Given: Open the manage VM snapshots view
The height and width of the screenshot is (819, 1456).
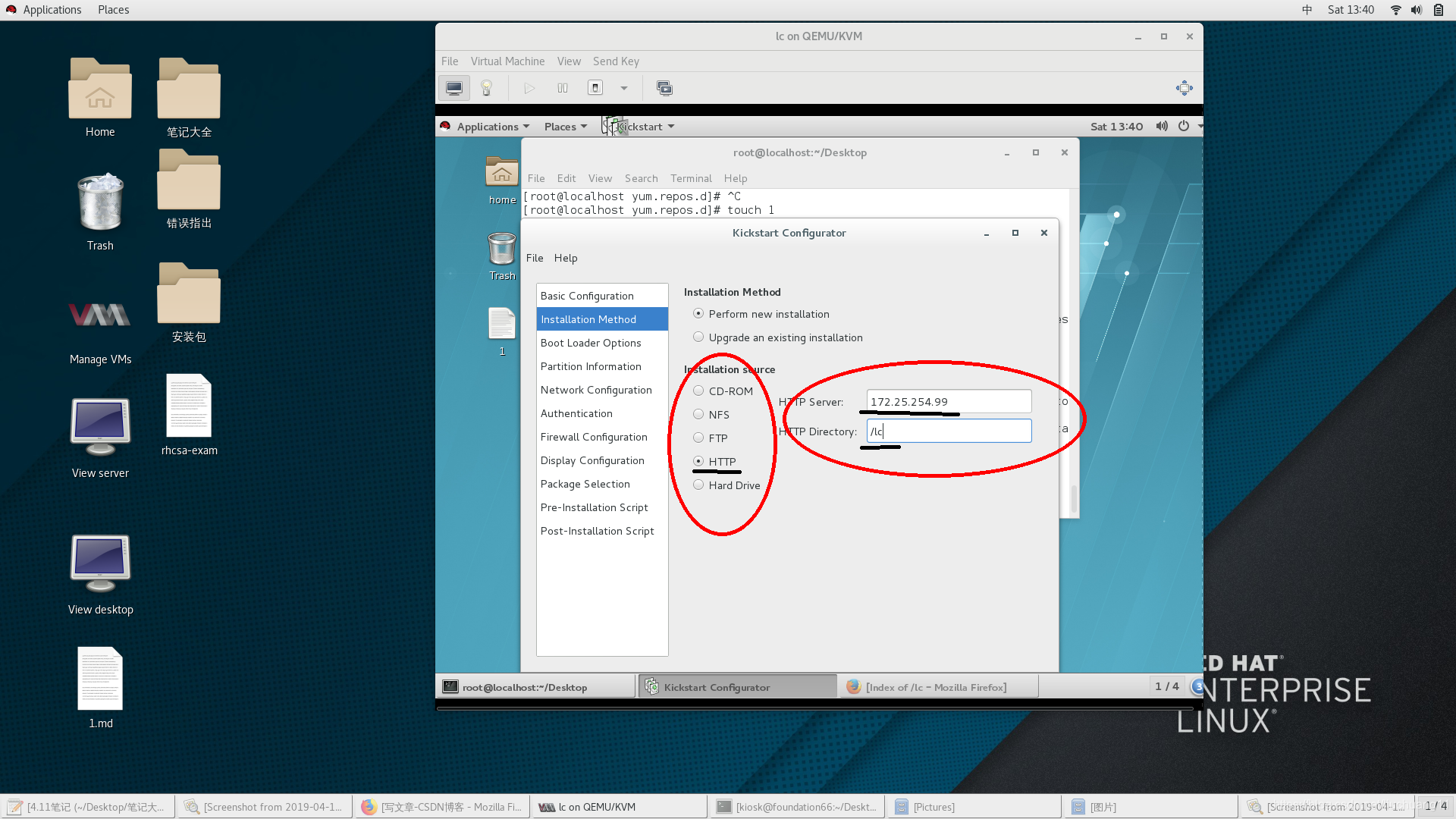Looking at the screenshot, I should (x=664, y=88).
